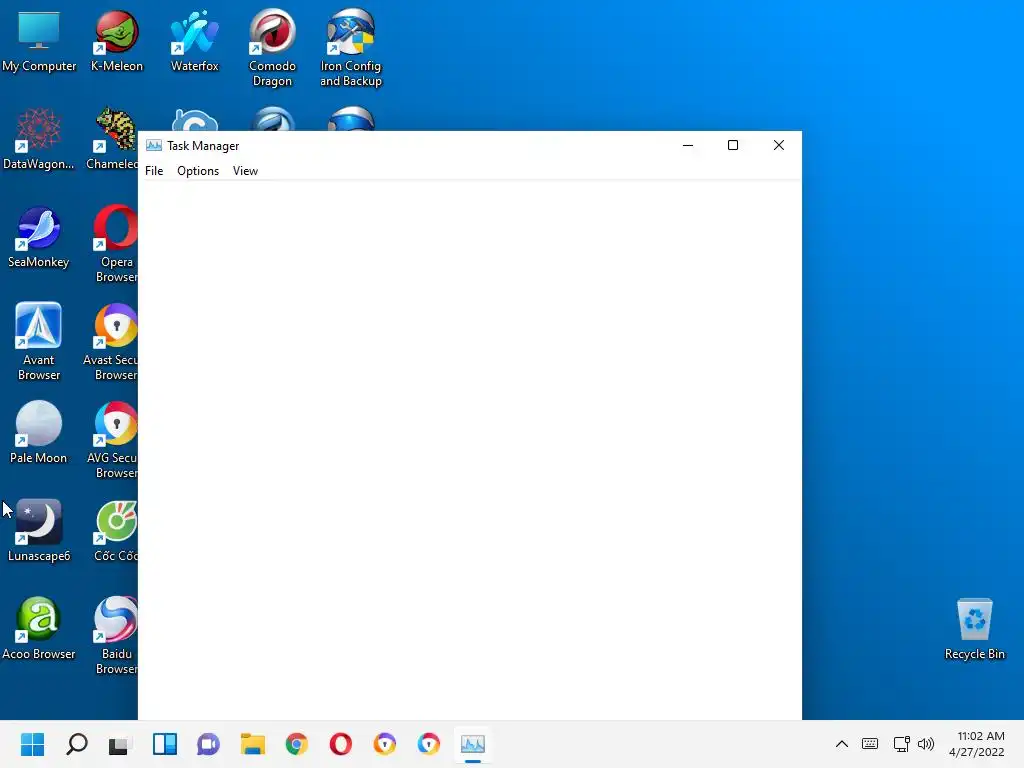Image resolution: width=1024 pixels, height=768 pixels.
Task: Select the Opera Browser desktop shortcut
Action: coord(116,244)
